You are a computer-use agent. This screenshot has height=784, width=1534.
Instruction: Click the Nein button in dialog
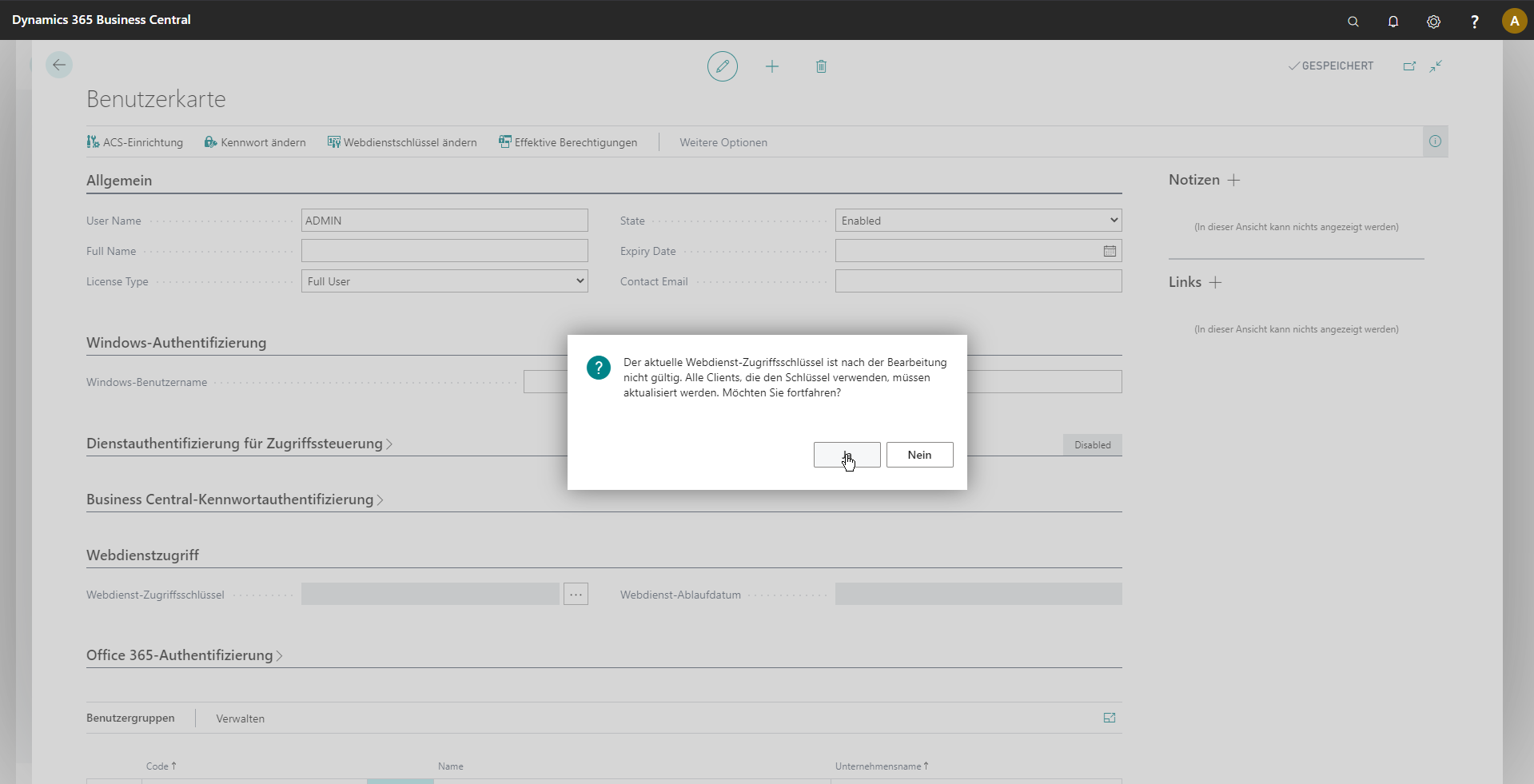click(919, 455)
